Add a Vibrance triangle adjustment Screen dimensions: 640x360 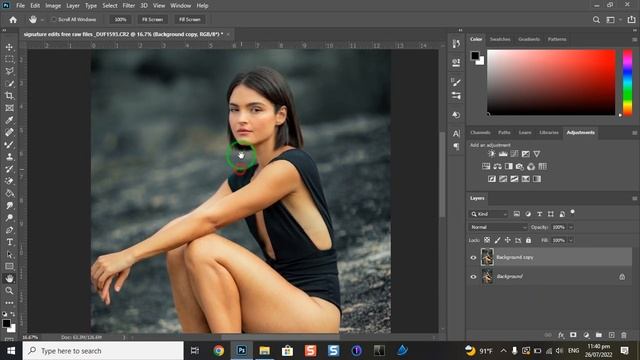[537, 154]
